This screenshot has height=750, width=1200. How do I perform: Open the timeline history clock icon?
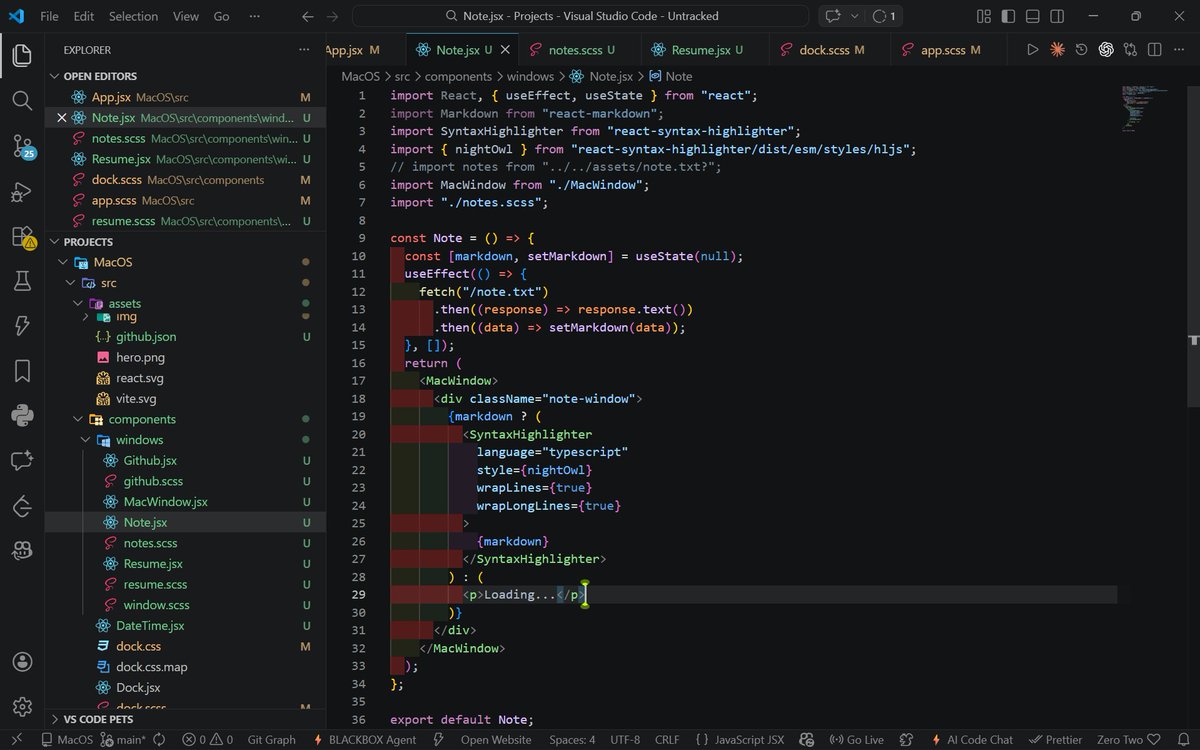tap(1081, 50)
